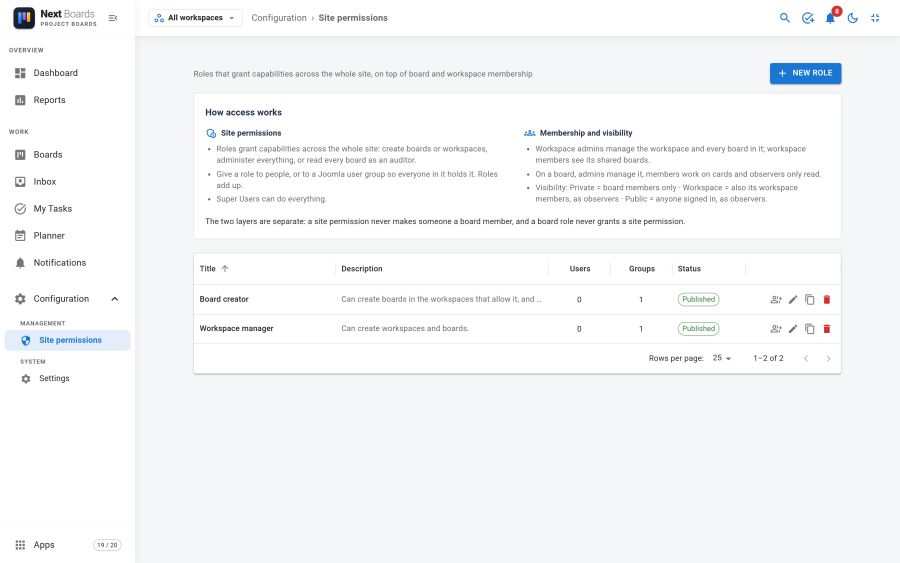This screenshot has height=563, width=900.
Task: Open Boards from the sidebar
Action: click(x=68, y=154)
